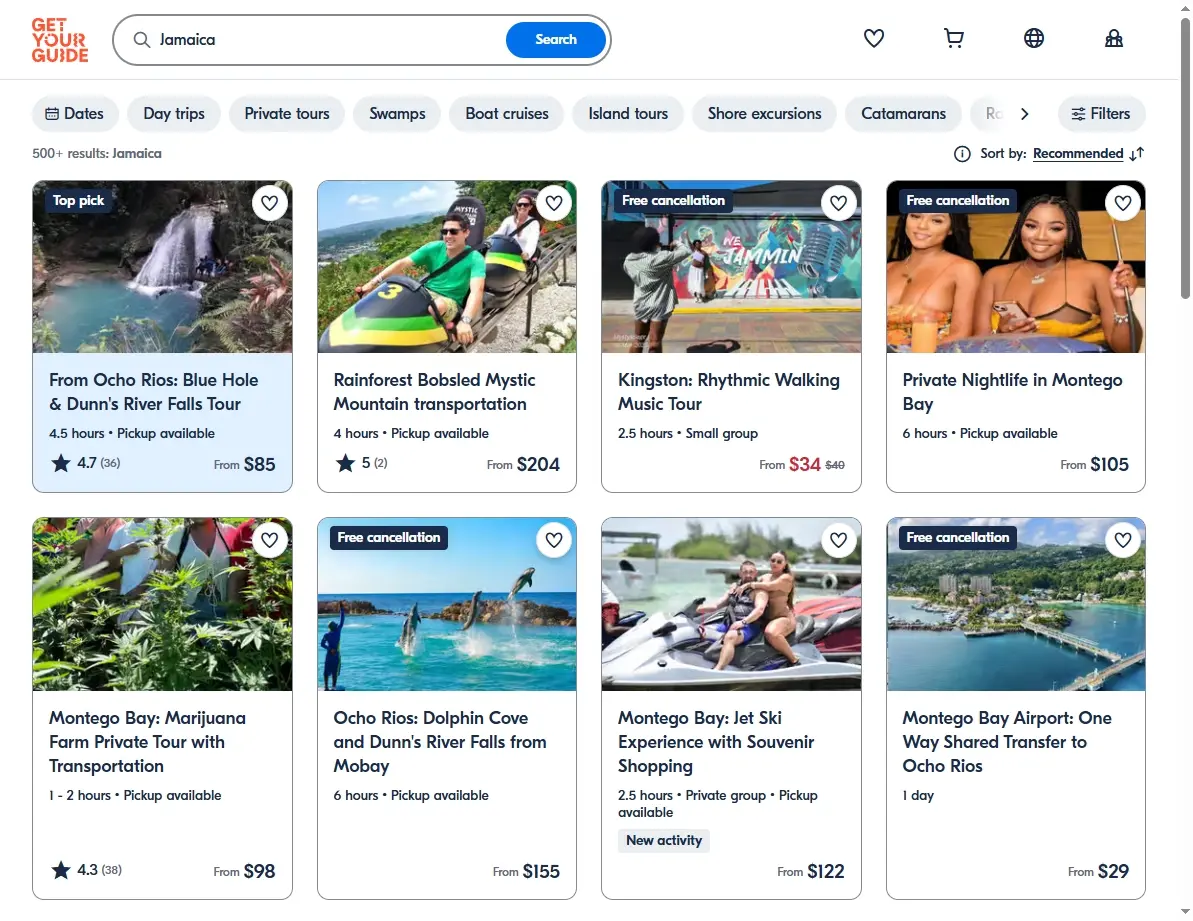Viewport: 1193px width, 921px height.
Task: Click the From $34 discounted price
Action: tap(802, 464)
